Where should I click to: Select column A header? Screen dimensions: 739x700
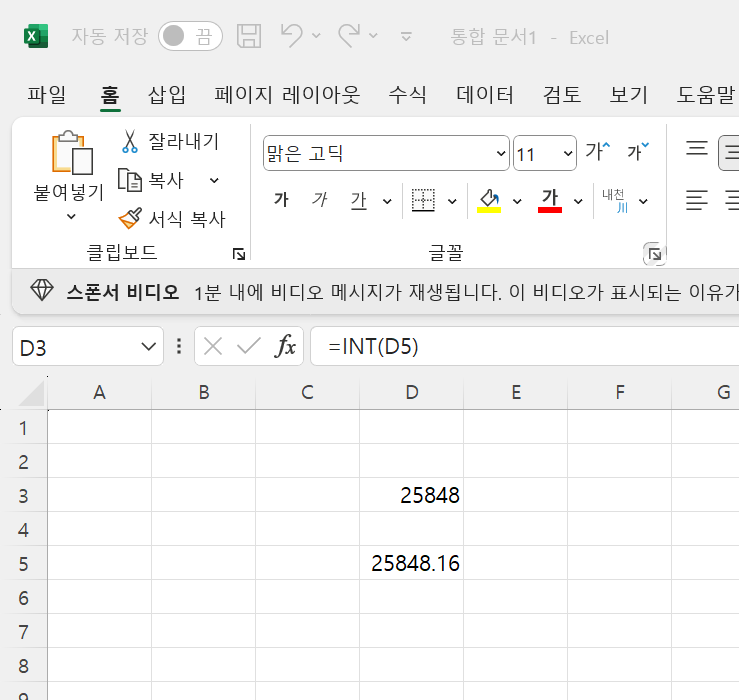coord(99,392)
